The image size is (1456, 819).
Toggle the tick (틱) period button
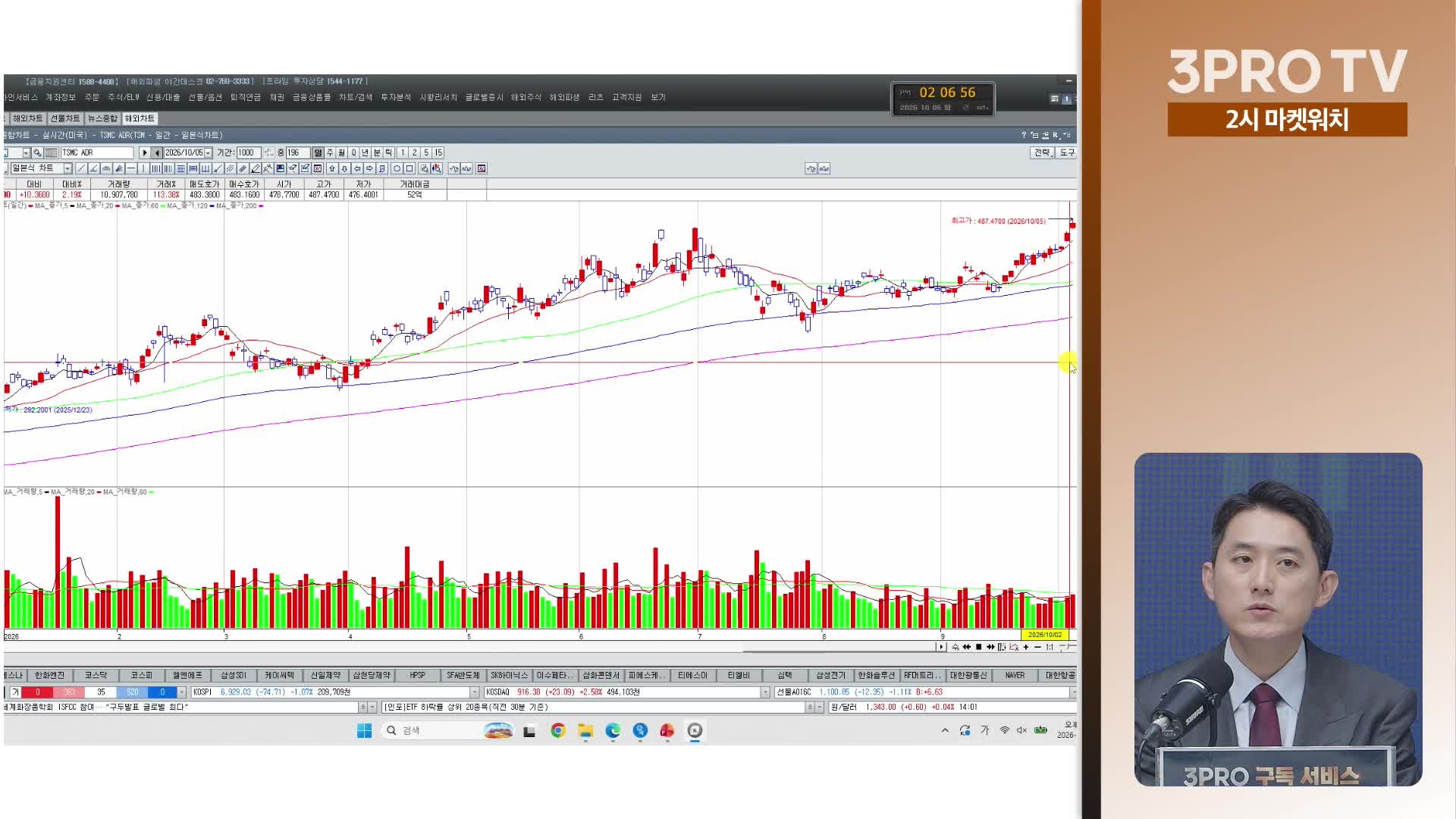[x=388, y=152]
